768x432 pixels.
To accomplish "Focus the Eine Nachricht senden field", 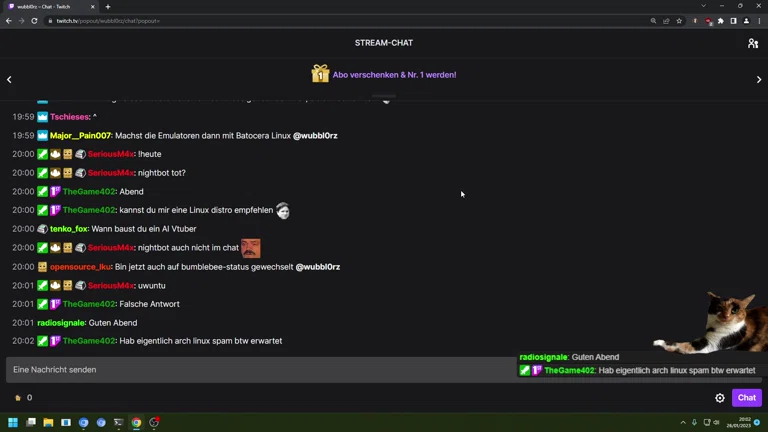I will (x=260, y=370).
